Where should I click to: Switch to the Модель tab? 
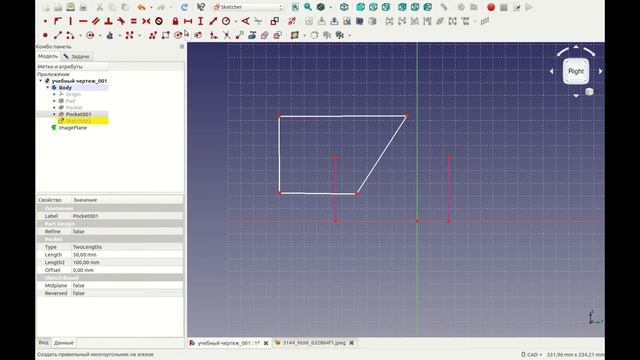tap(48, 56)
